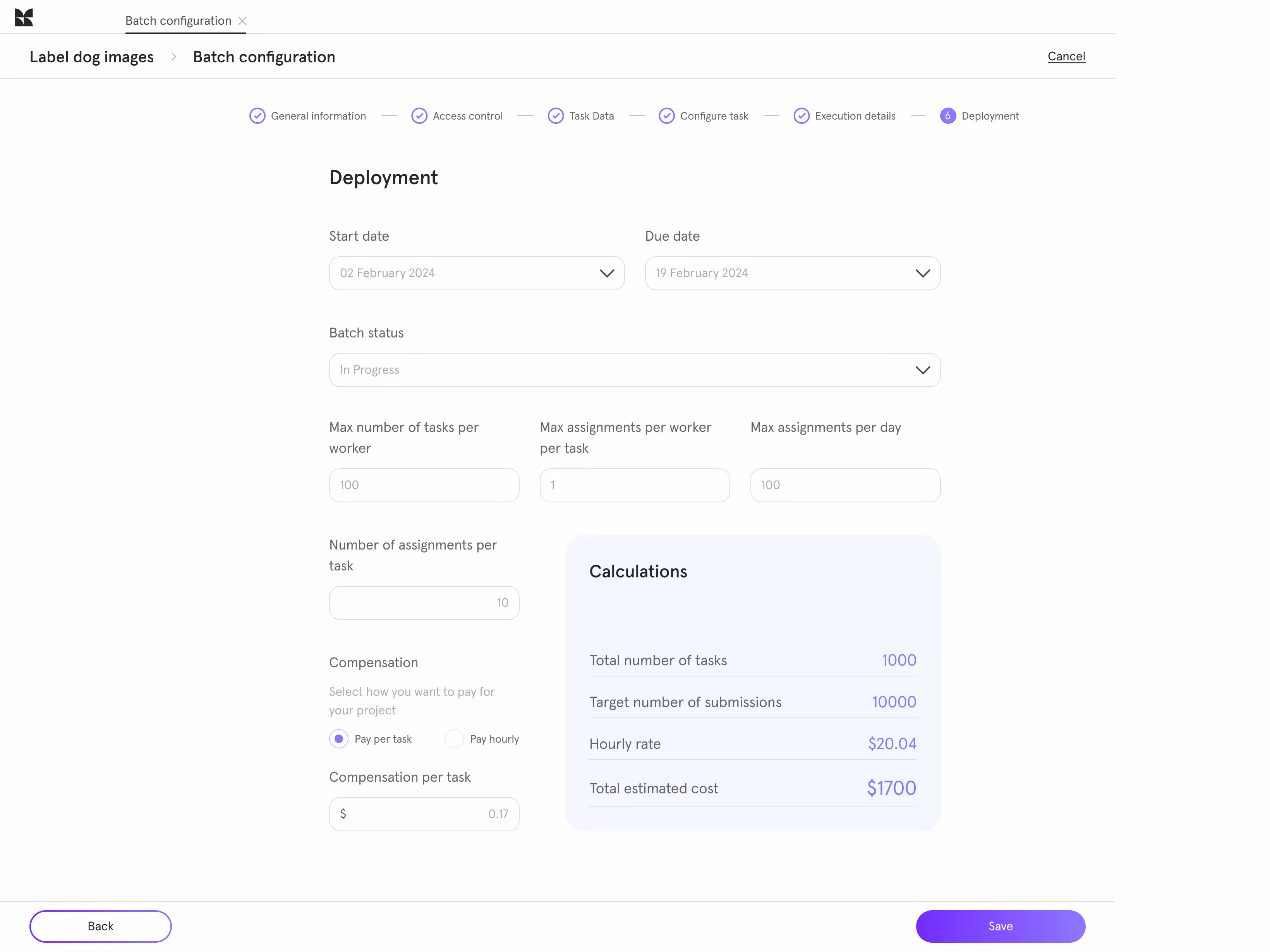The height and width of the screenshot is (952, 1270).
Task: Select the Pay per task option
Action: pos(339,739)
